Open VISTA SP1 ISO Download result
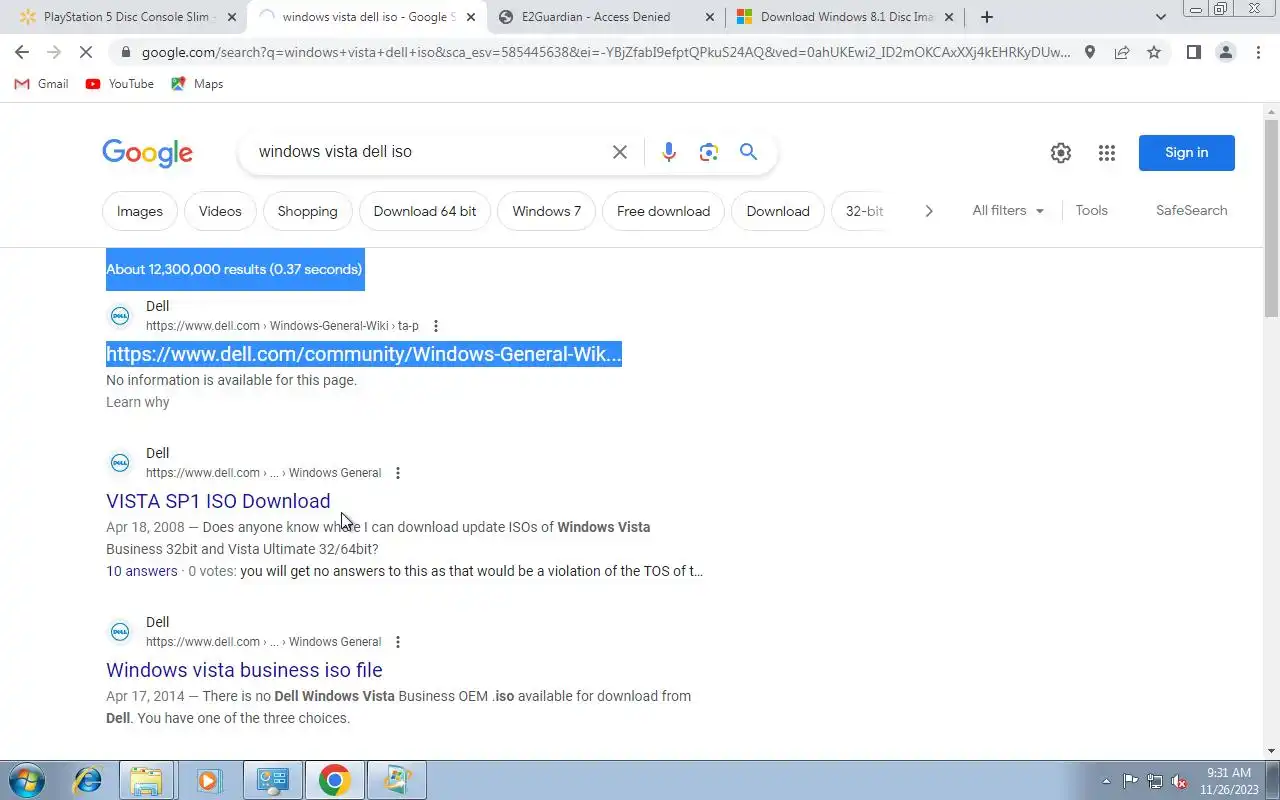 tap(218, 501)
